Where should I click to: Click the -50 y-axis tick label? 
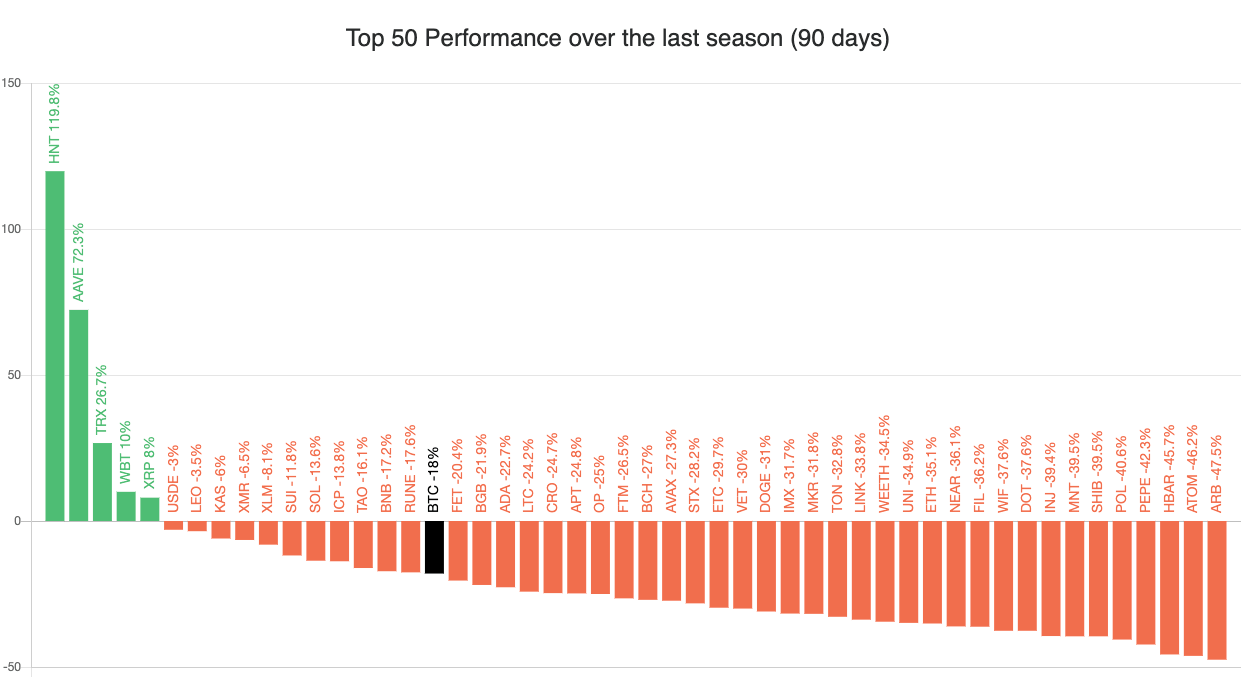(x=12, y=667)
